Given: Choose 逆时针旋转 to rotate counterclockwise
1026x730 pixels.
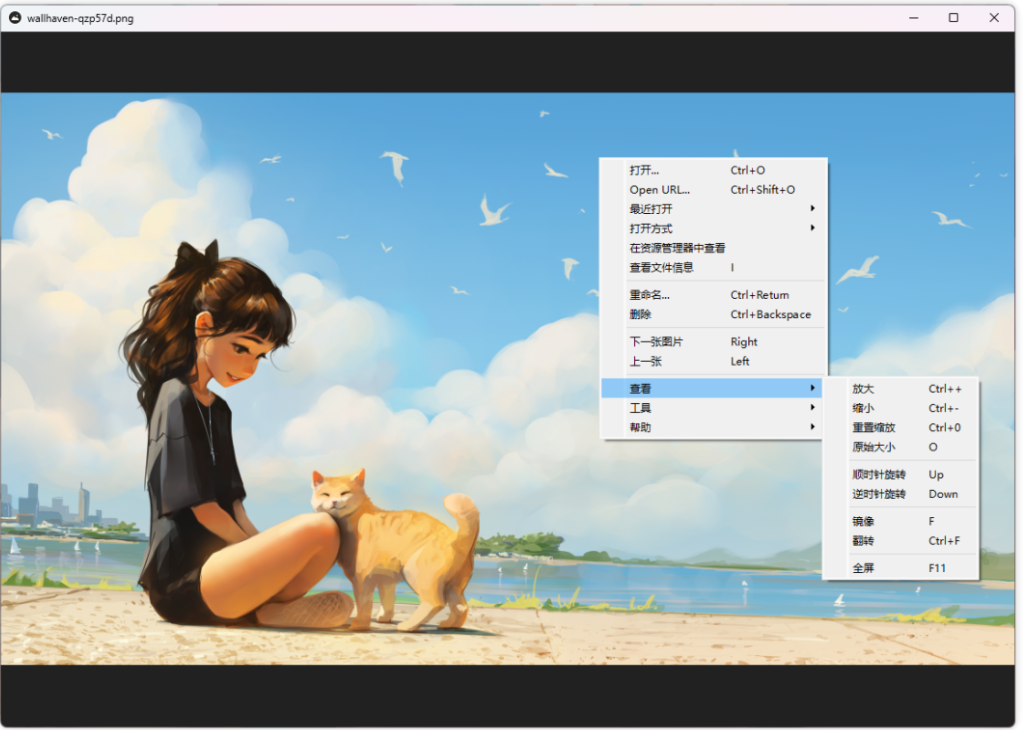Looking at the screenshot, I should (900, 495).
